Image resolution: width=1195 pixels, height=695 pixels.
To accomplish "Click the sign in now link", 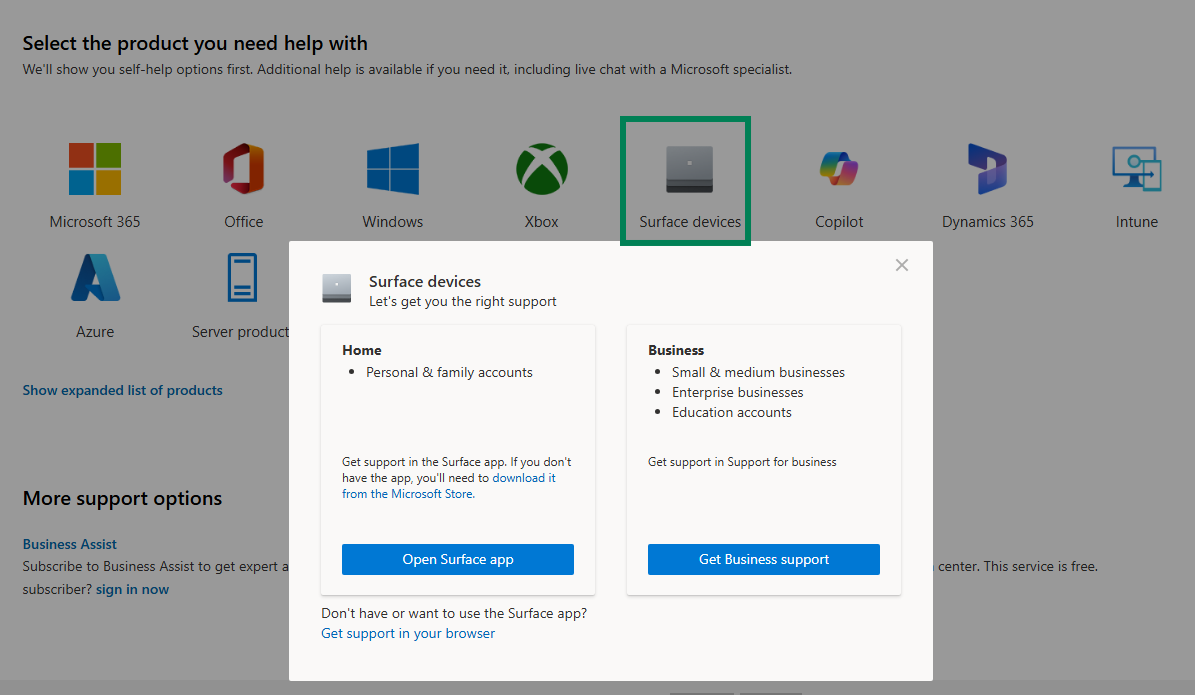I will 133,589.
